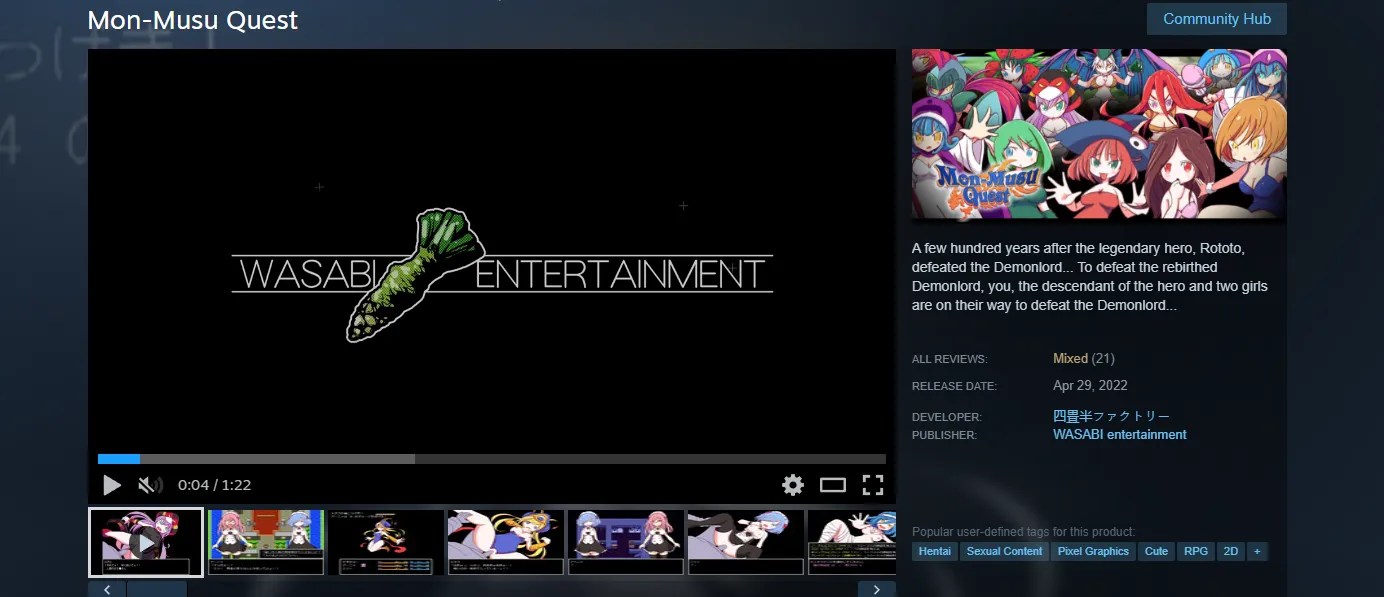This screenshot has width=1384, height=597.
Task: Select the sixth screenshot thumbnail
Action: click(x=746, y=542)
